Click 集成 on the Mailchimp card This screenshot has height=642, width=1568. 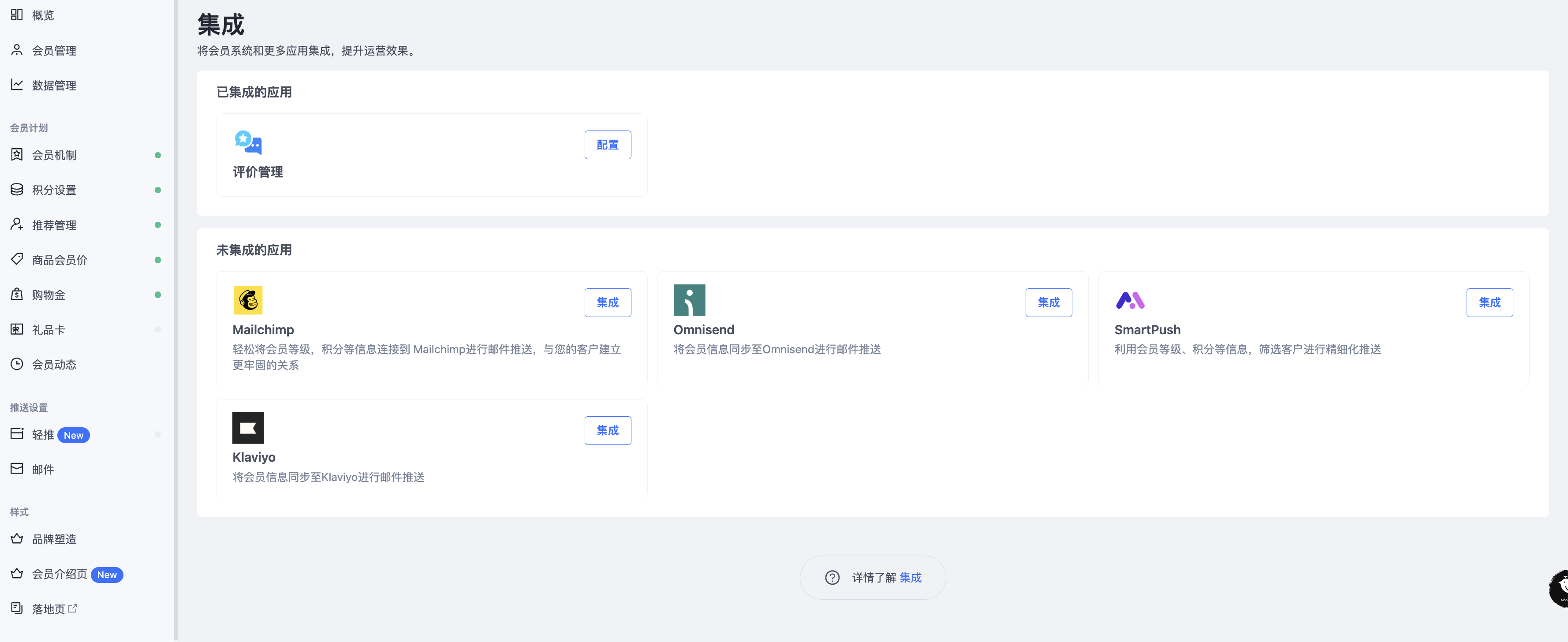[608, 302]
